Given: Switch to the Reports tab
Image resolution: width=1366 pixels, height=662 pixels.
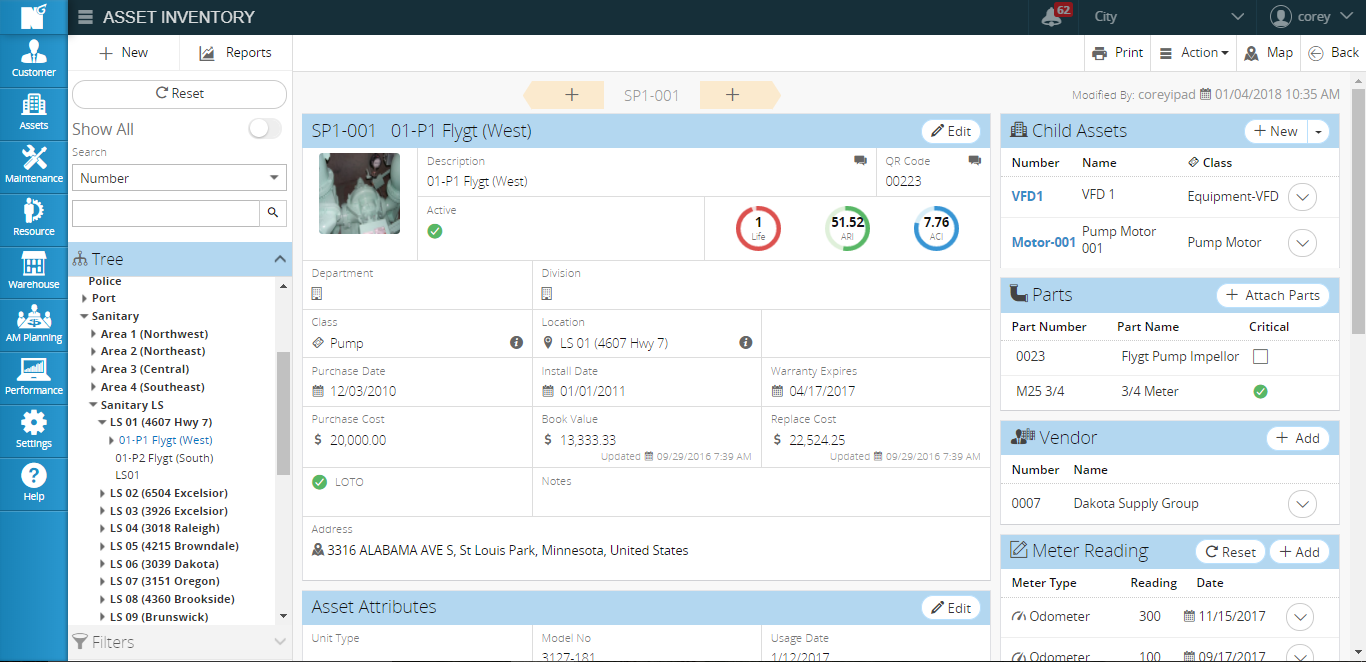Looking at the screenshot, I should tap(235, 52).
